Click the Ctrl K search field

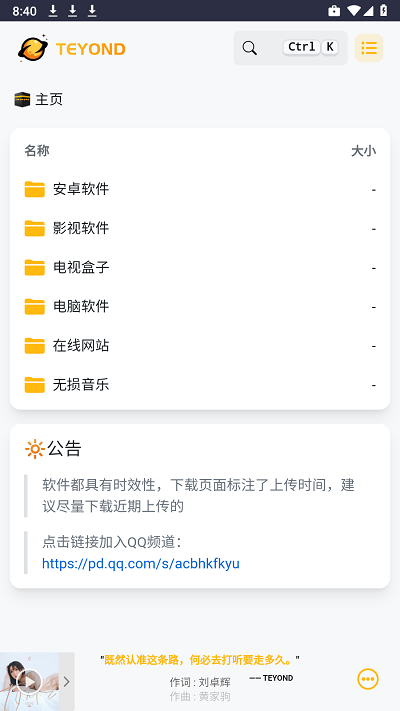(x=291, y=48)
